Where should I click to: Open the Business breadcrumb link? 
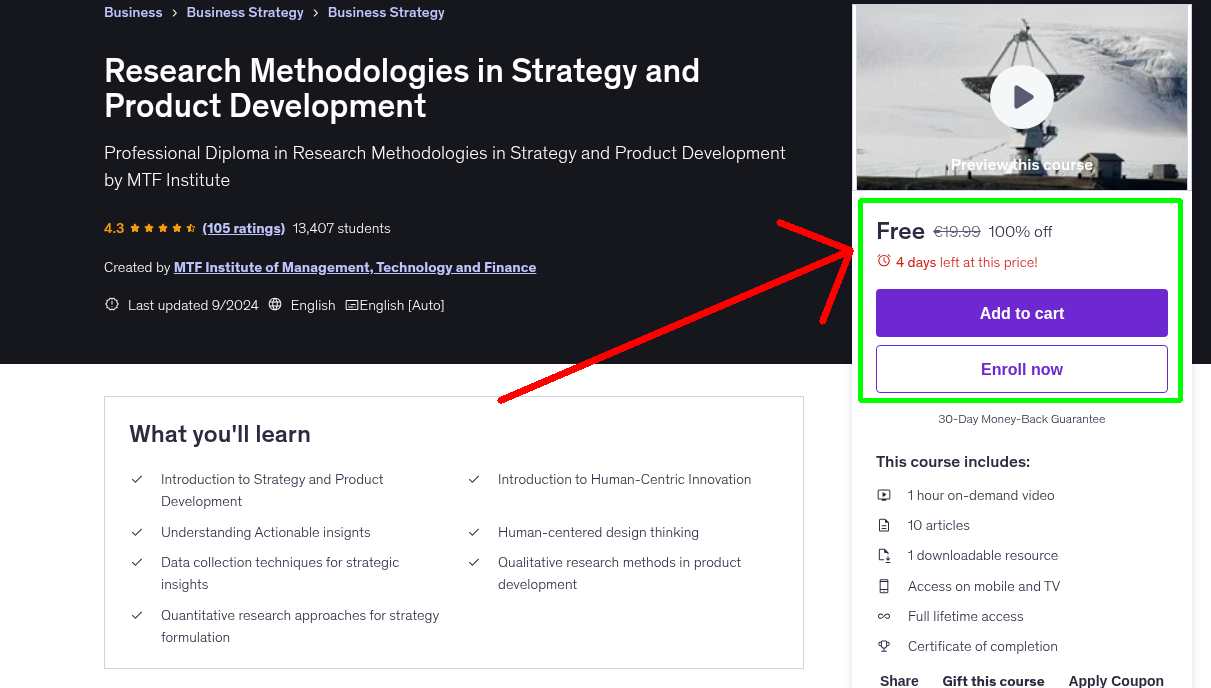pyautogui.click(x=133, y=13)
